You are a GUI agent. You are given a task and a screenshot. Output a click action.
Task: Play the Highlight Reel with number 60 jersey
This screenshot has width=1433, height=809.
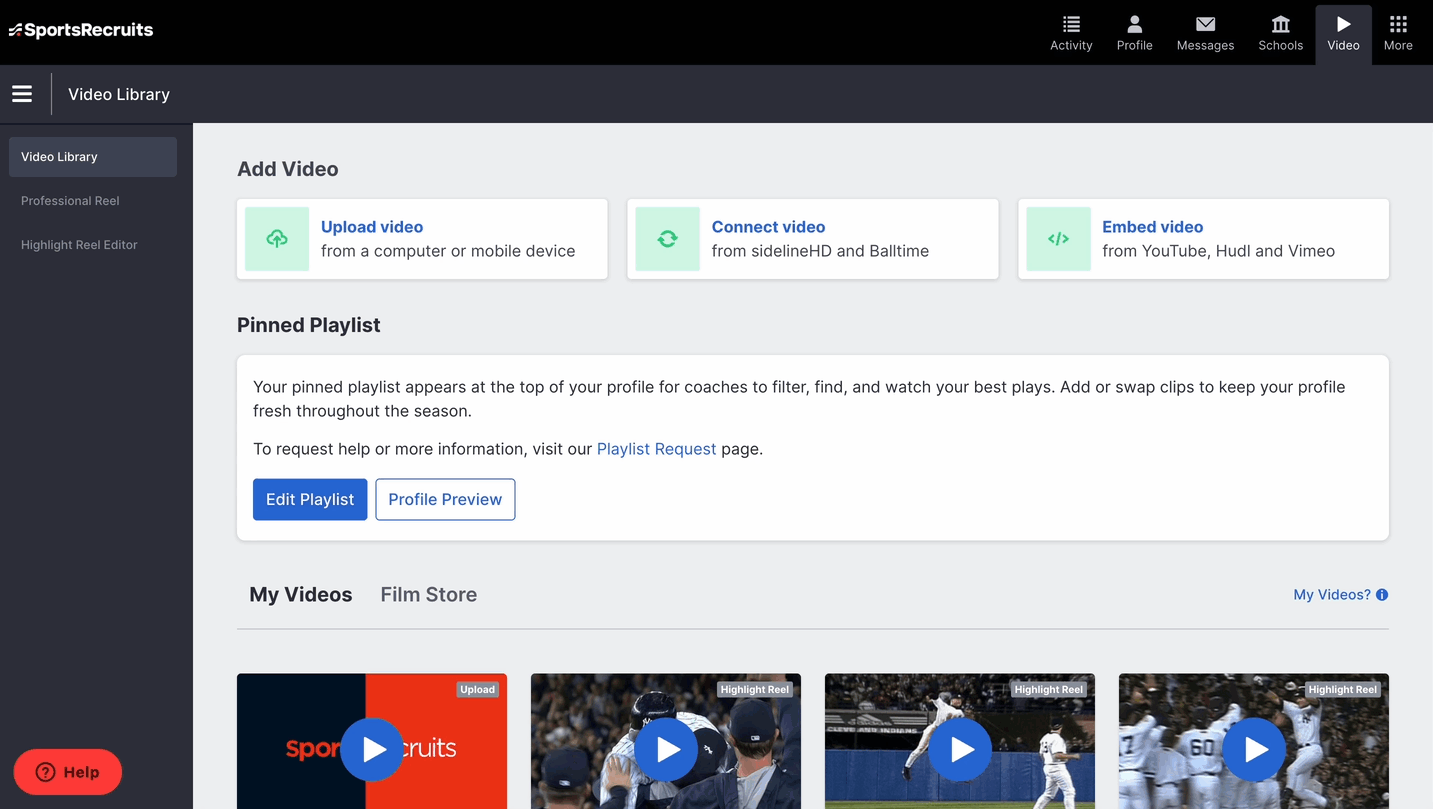[x=1253, y=749]
